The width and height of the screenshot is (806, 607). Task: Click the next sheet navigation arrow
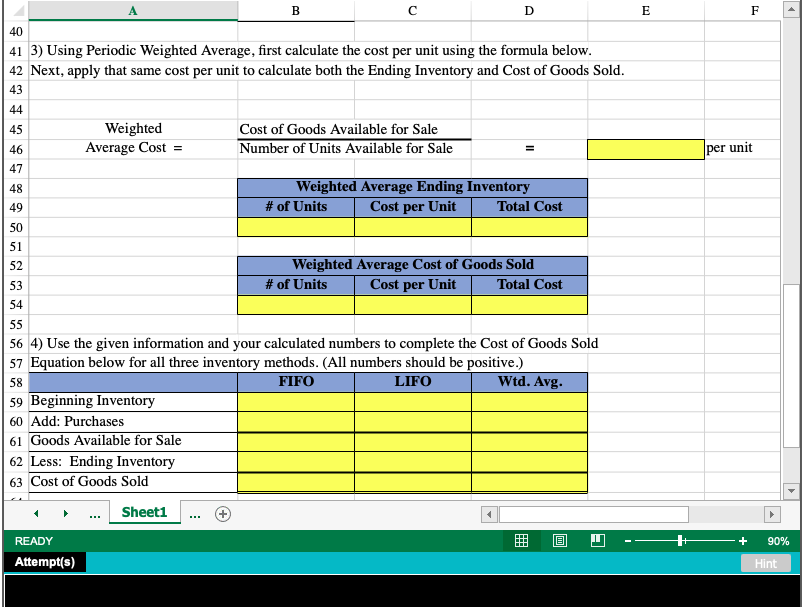(65, 513)
